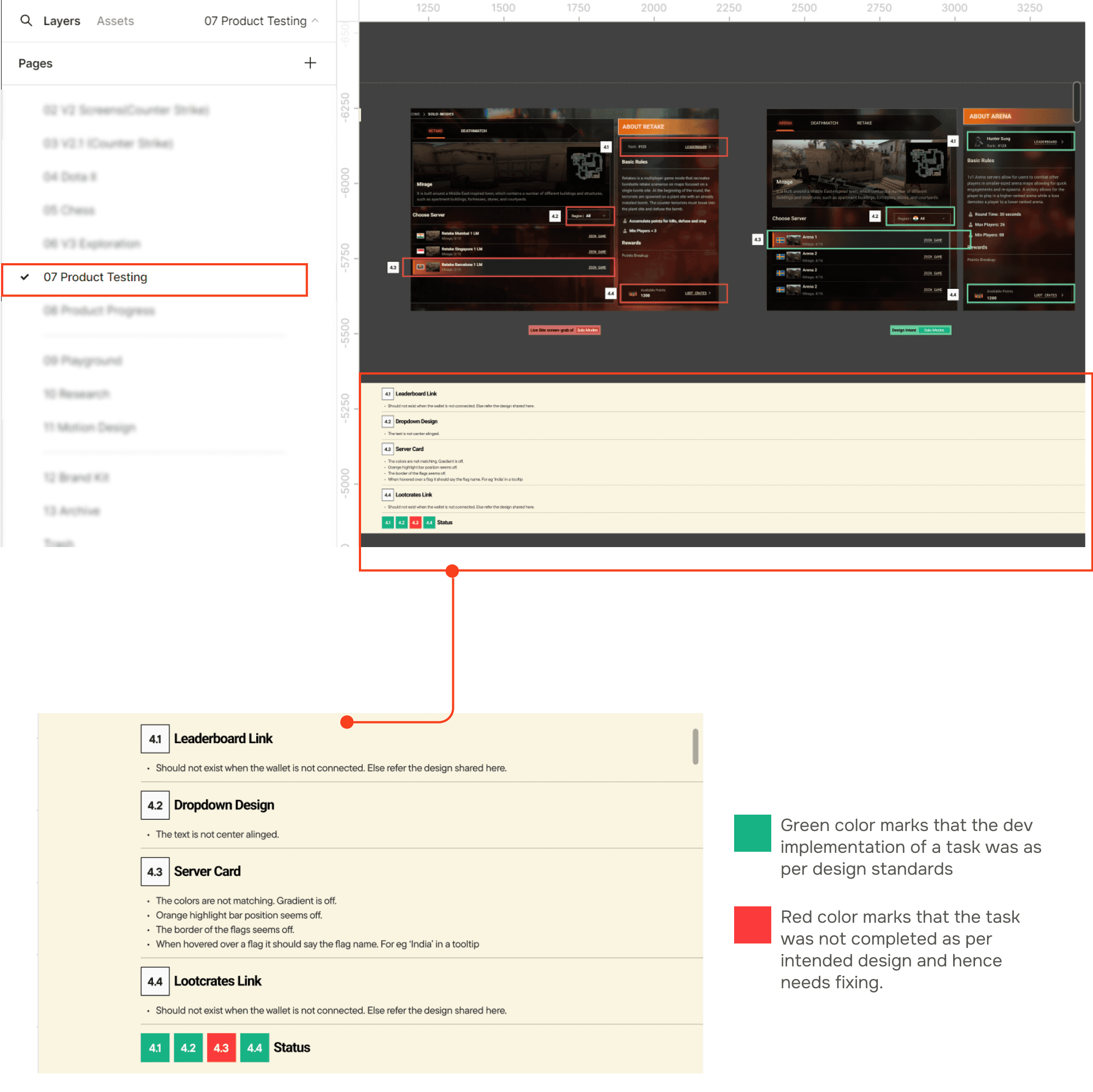Click Loot Crates link in About Arena panel
1093x1092 pixels.
click(1045, 295)
